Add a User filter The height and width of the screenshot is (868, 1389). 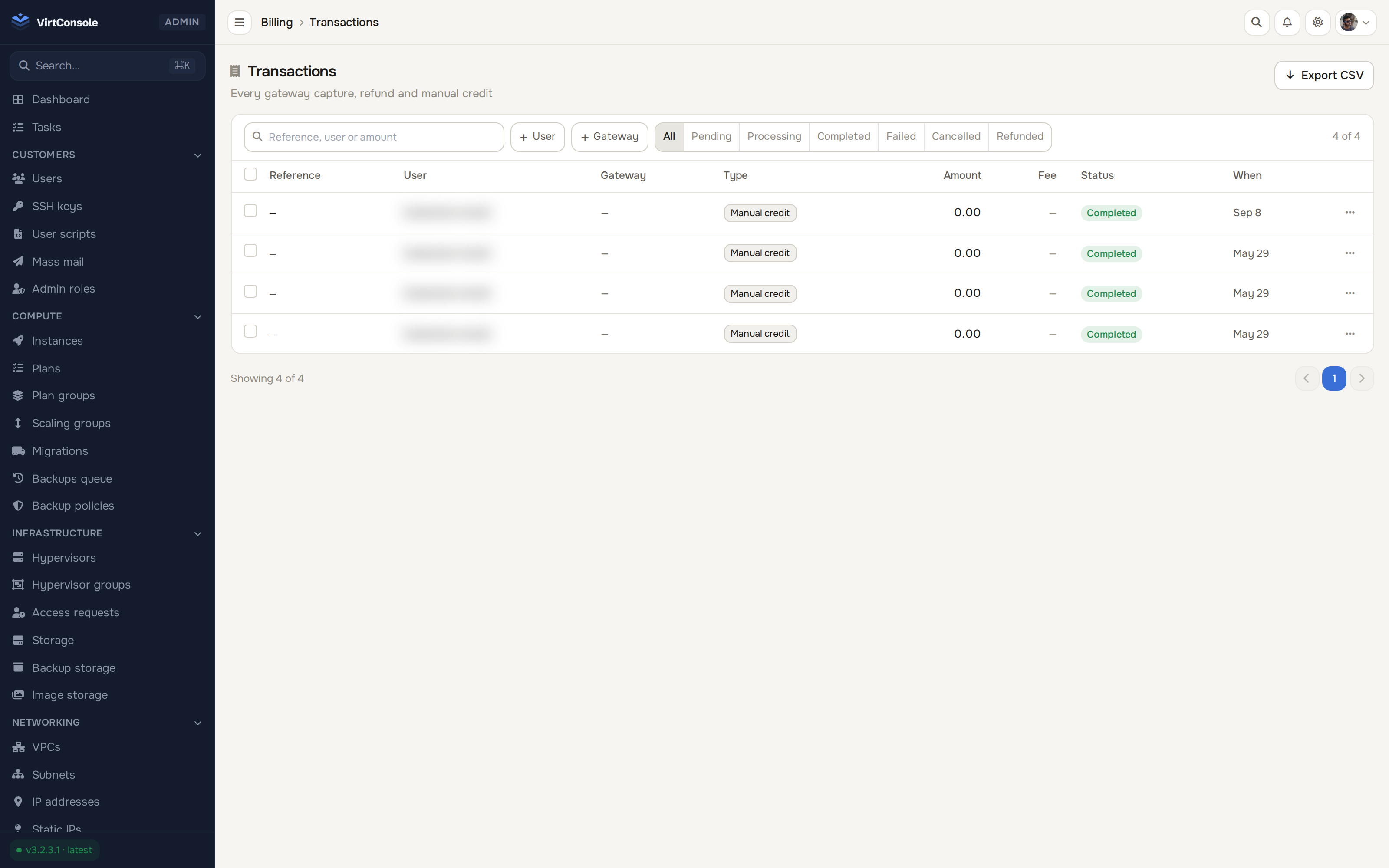pyautogui.click(x=537, y=137)
